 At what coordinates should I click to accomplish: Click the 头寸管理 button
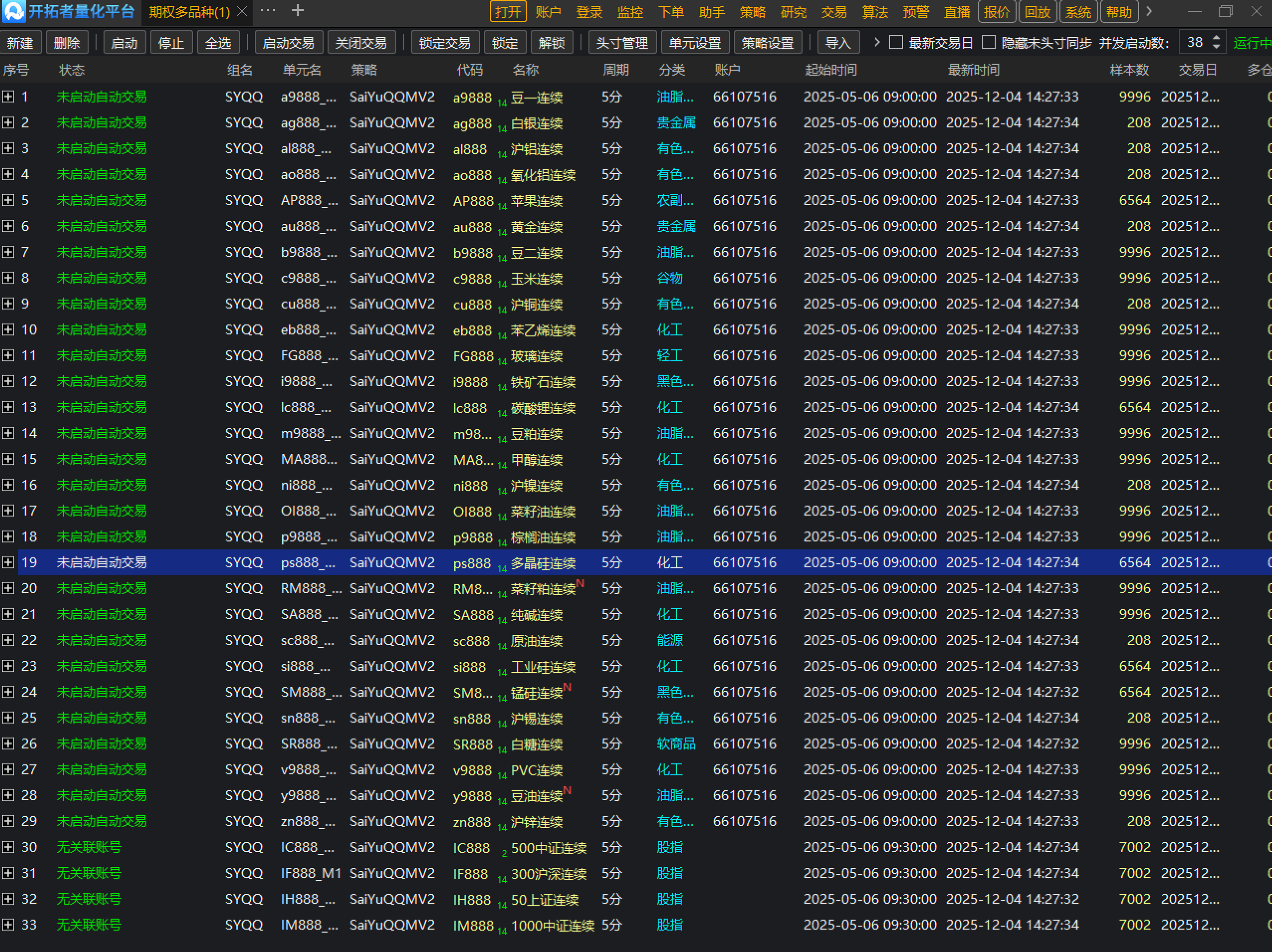622,42
